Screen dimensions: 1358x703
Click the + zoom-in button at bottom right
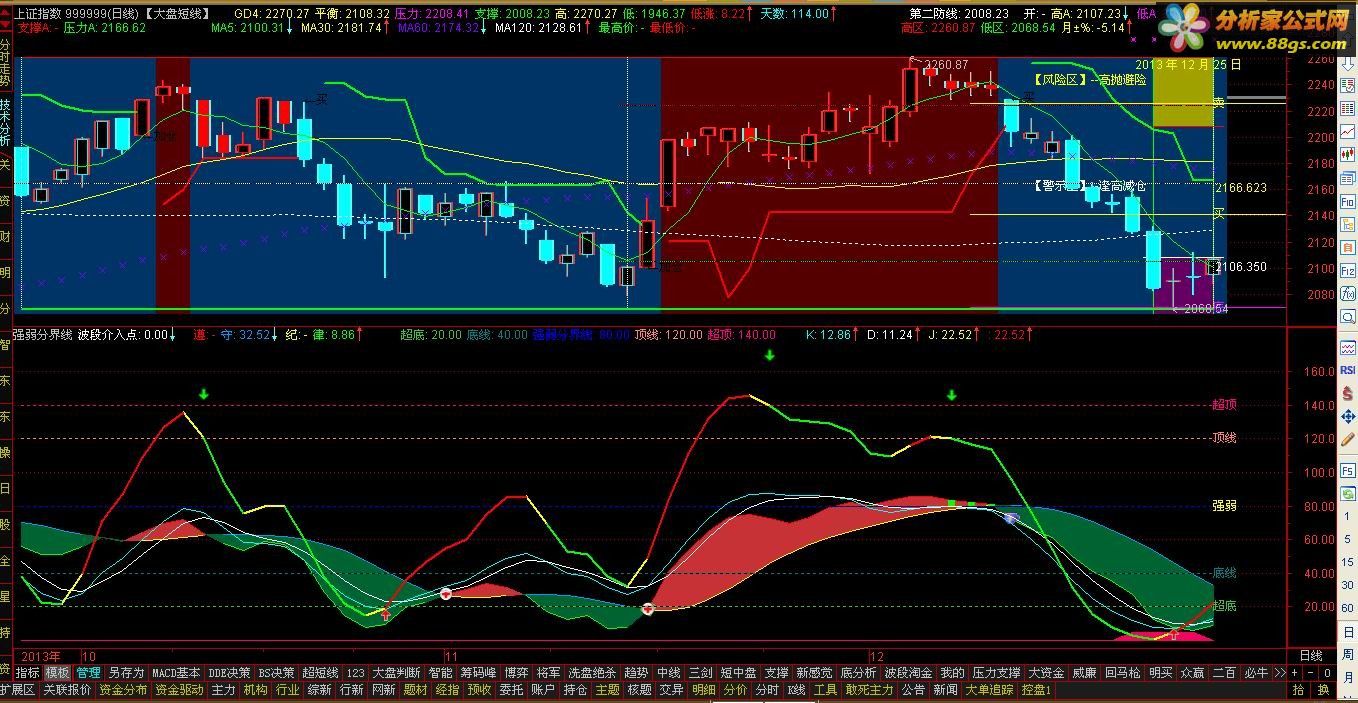pos(1296,673)
